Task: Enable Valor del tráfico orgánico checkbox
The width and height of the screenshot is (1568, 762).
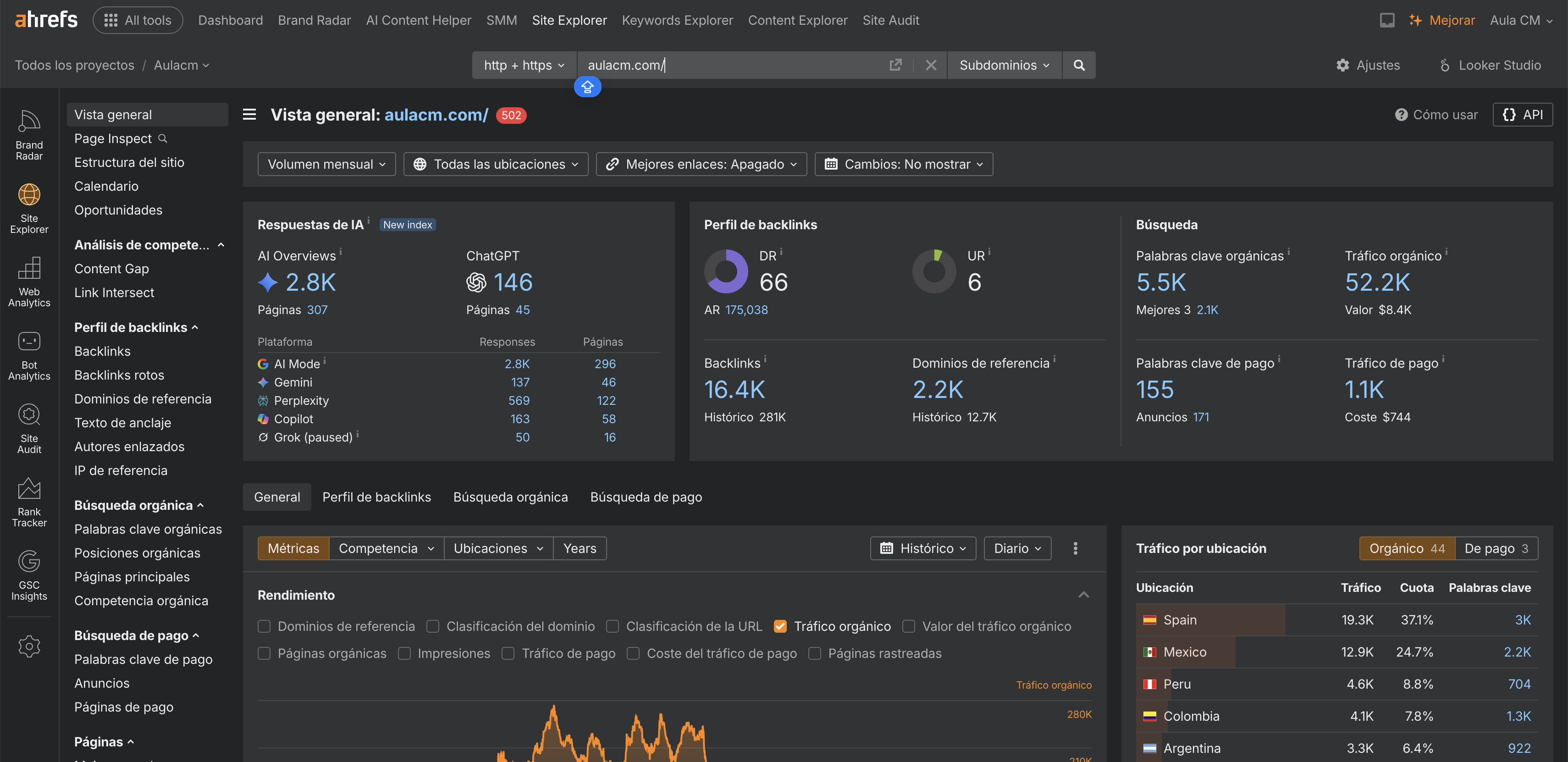Action: pos(909,627)
